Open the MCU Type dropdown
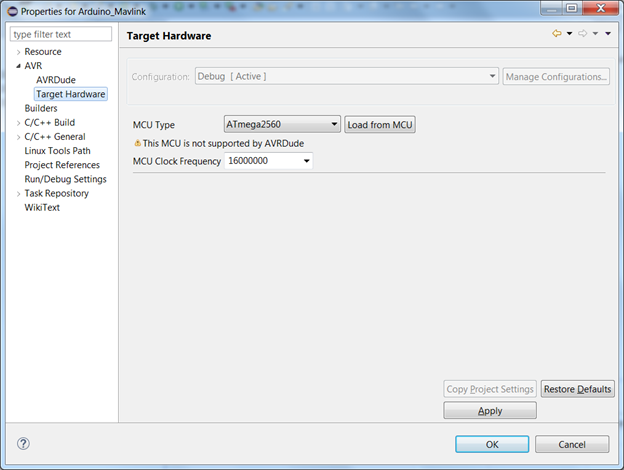The height and width of the screenshot is (470, 624). [x=282, y=125]
